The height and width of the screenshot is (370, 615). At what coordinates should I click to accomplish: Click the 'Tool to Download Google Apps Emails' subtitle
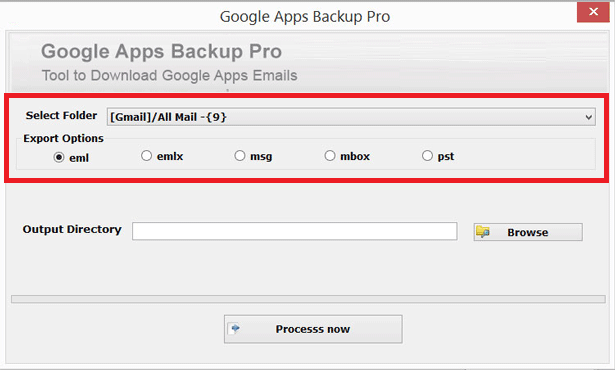pos(169,75)
